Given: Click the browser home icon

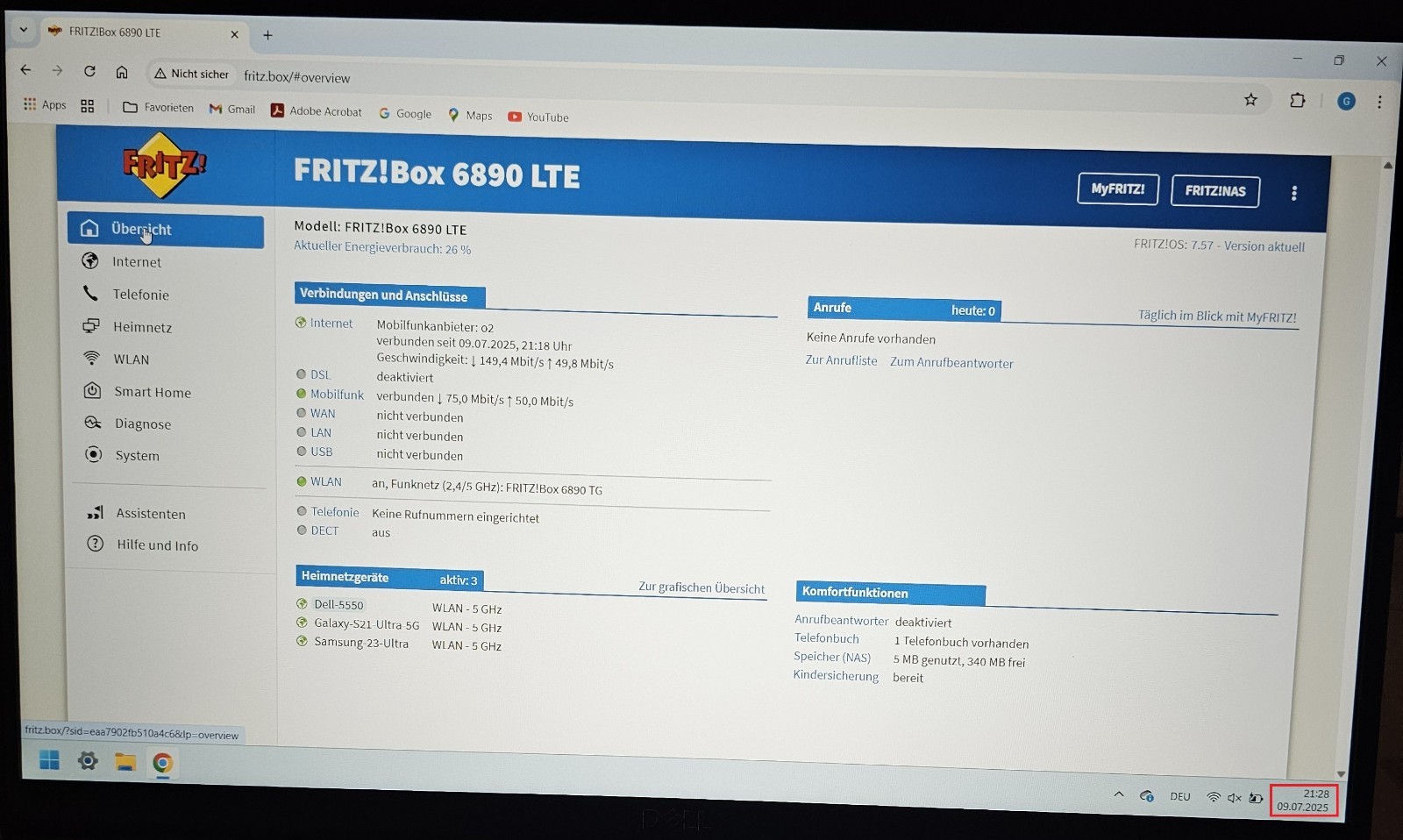Looking at the screenshot, I should pyautogui.click(x=122, y=72).
